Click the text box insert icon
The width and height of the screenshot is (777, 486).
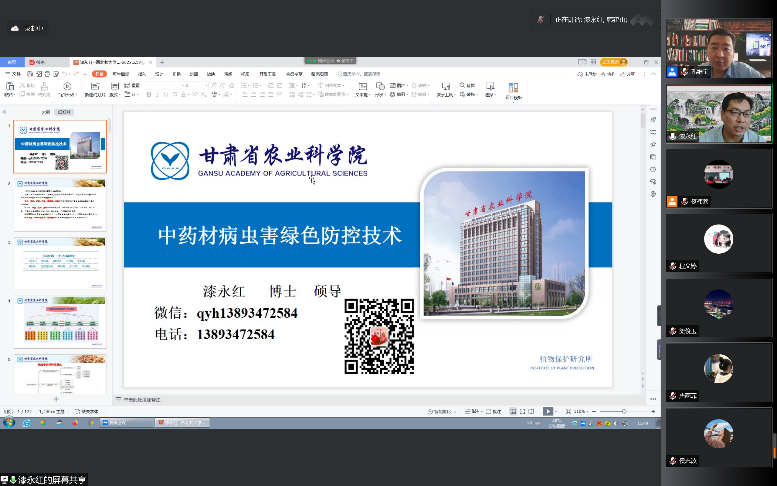pyautogui.click(x=361, y=88)
